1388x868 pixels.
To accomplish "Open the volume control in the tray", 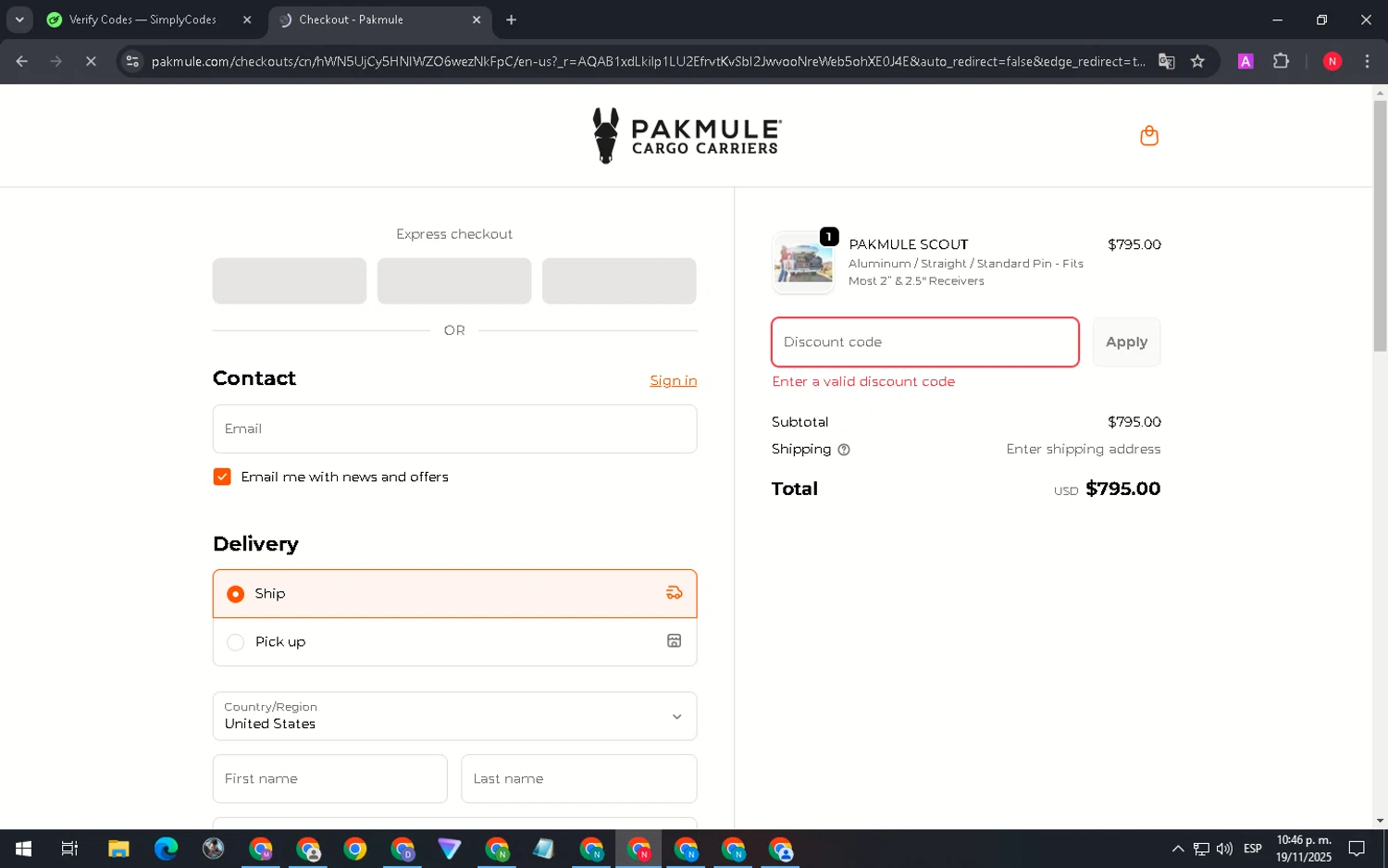I will click(1224, 849).
